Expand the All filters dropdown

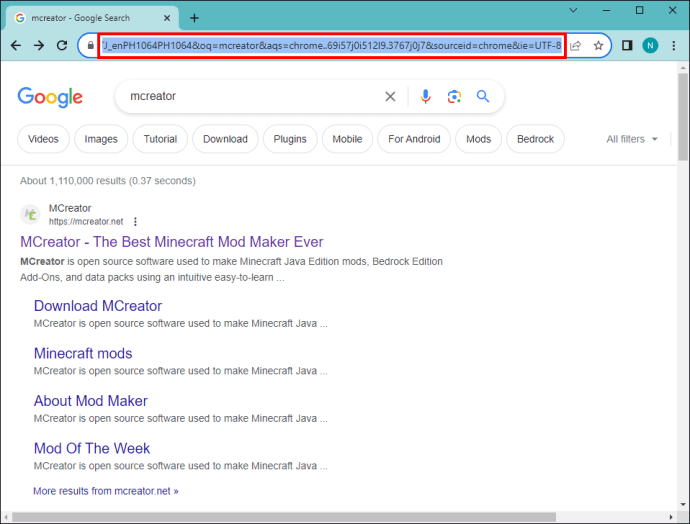point(632,139)
